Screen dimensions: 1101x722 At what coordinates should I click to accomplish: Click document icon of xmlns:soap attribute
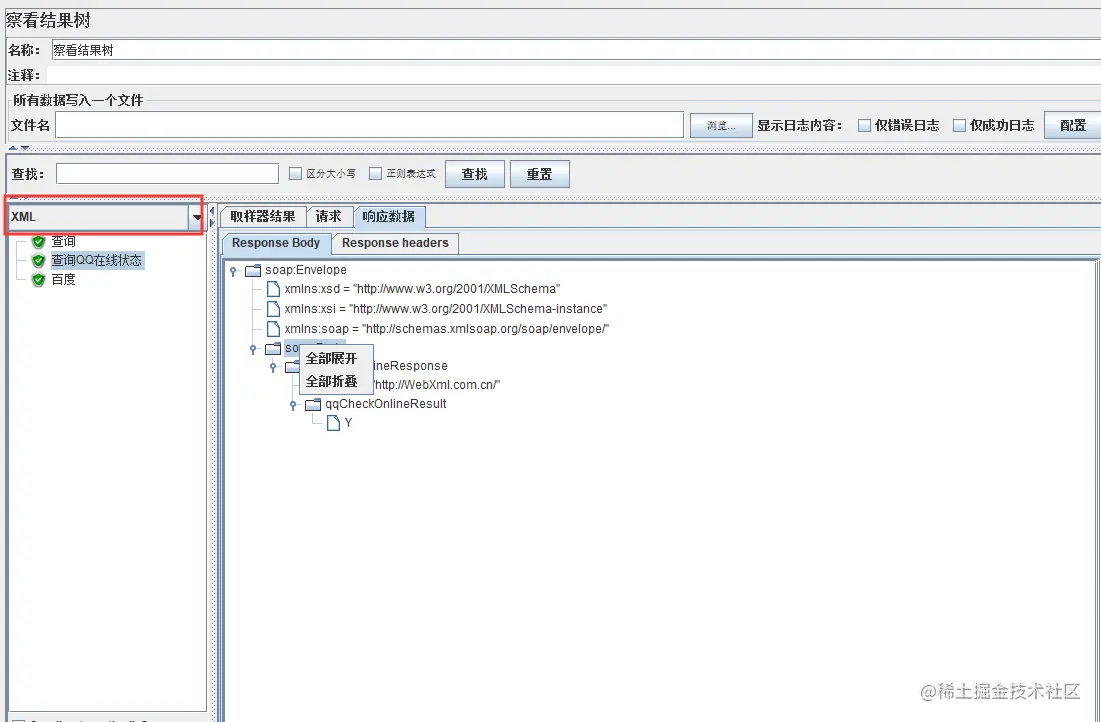pos(273,329)
